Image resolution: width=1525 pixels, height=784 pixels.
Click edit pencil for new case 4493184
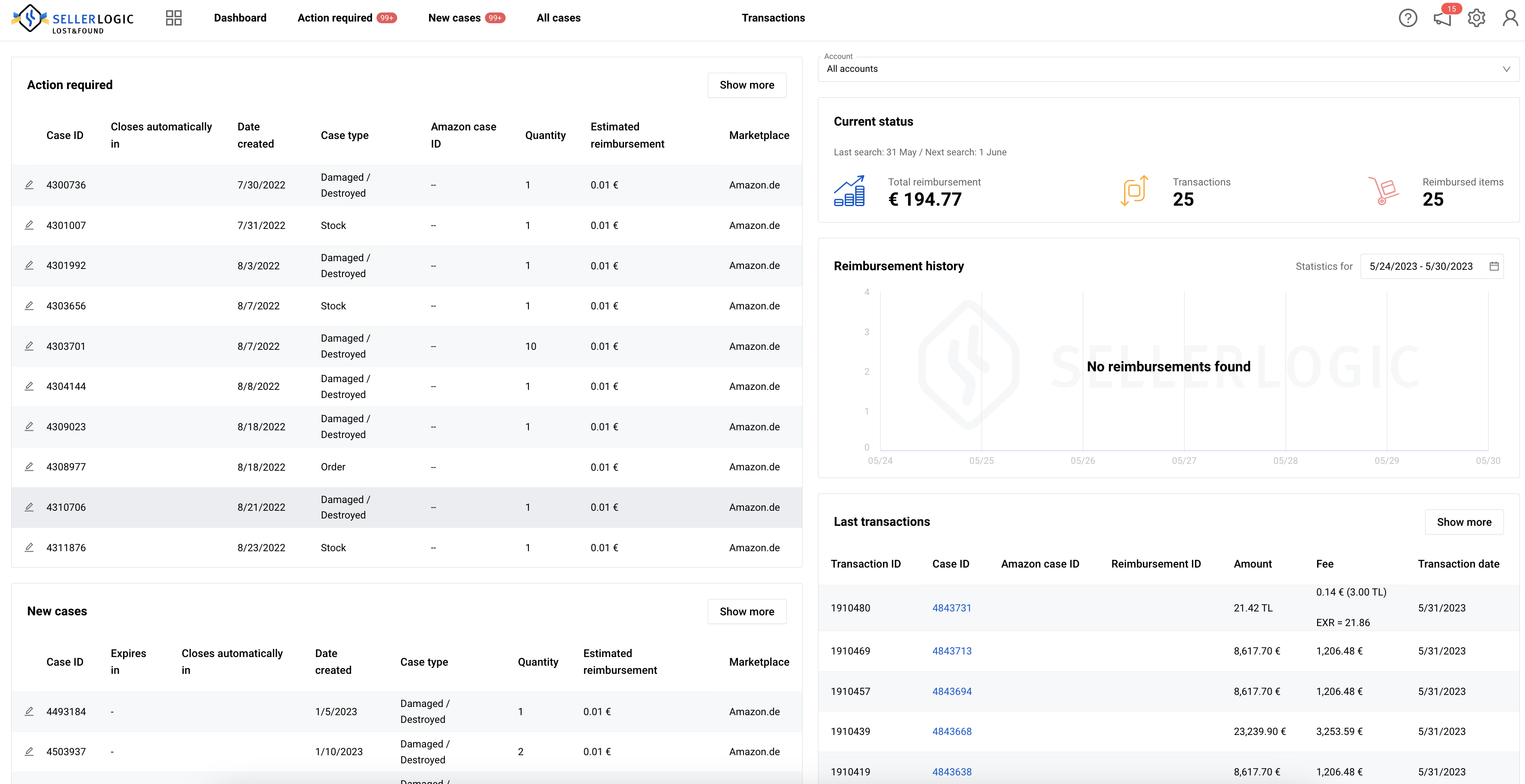click(29, 711)
